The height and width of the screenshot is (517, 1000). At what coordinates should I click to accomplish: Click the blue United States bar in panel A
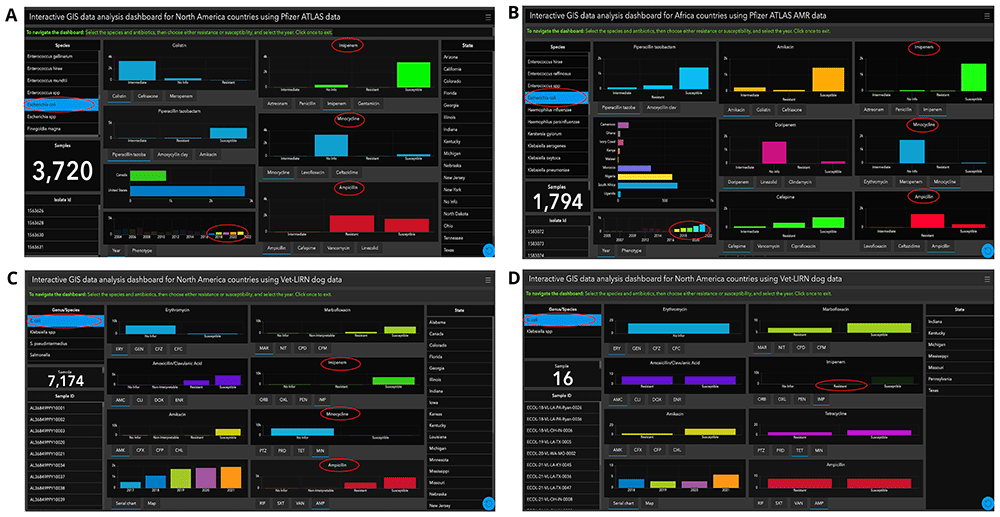188,191
